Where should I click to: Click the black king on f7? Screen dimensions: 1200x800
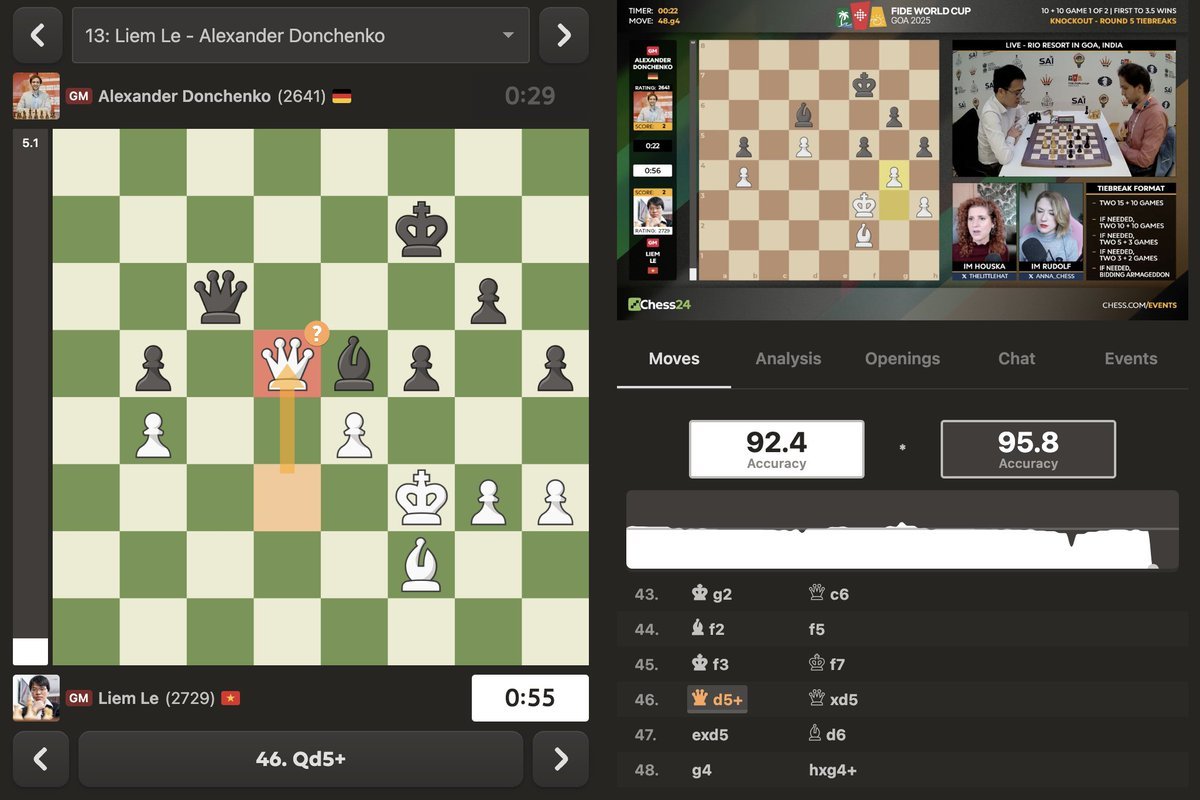421,229
